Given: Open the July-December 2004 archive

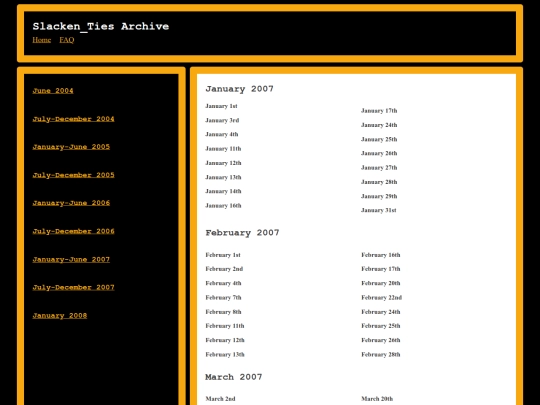Looking at the screenshot, I should click(x=73, y=119).
